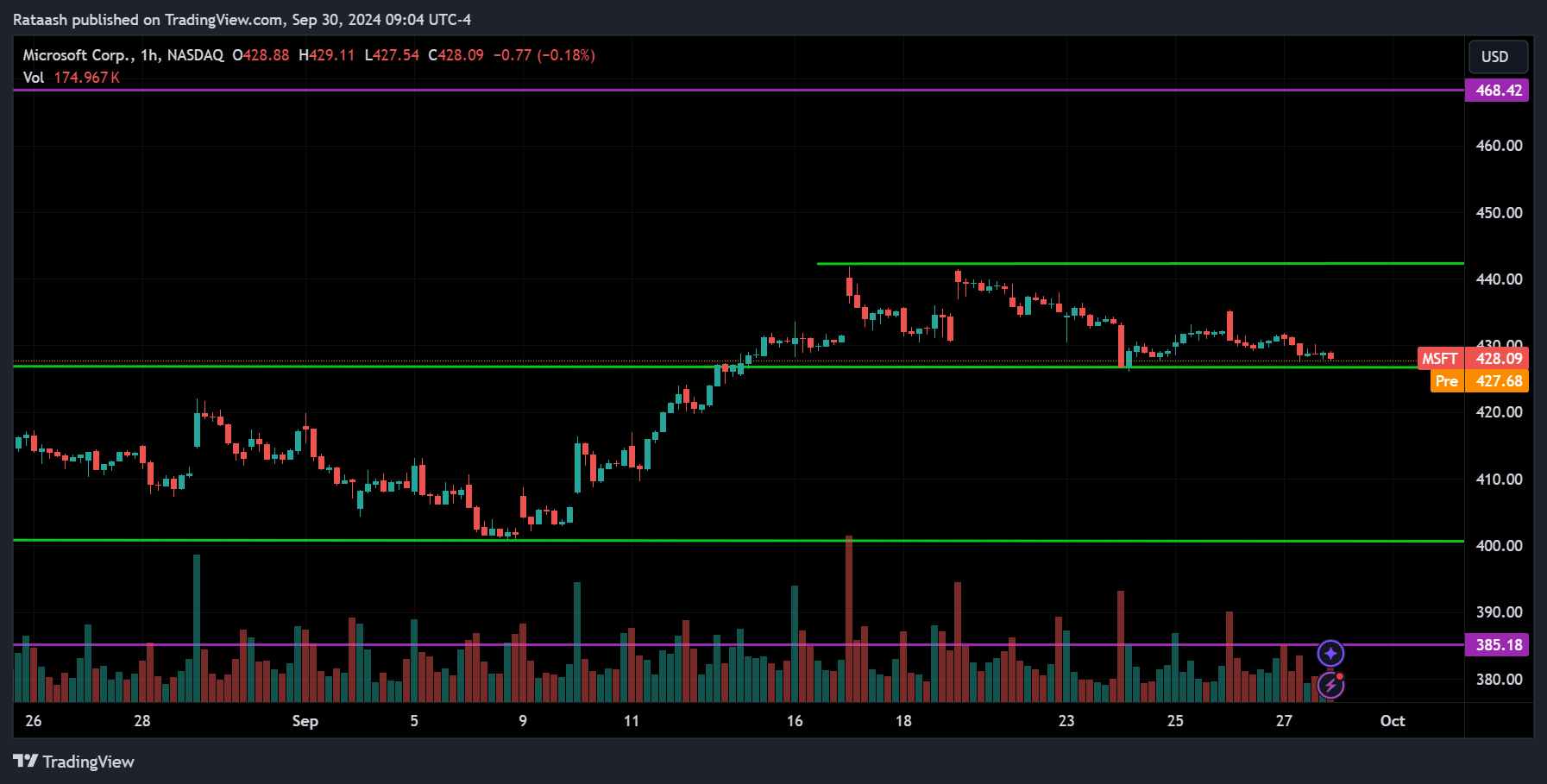Click the purple star event icon
1547x784 pixels.
[x=1331, y=654]
